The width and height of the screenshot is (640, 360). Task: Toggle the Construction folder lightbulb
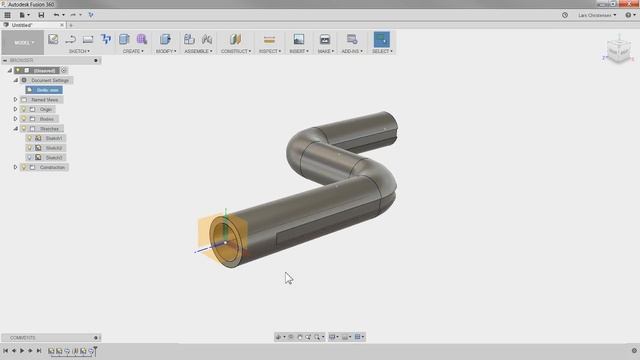(x=24, y=167)
